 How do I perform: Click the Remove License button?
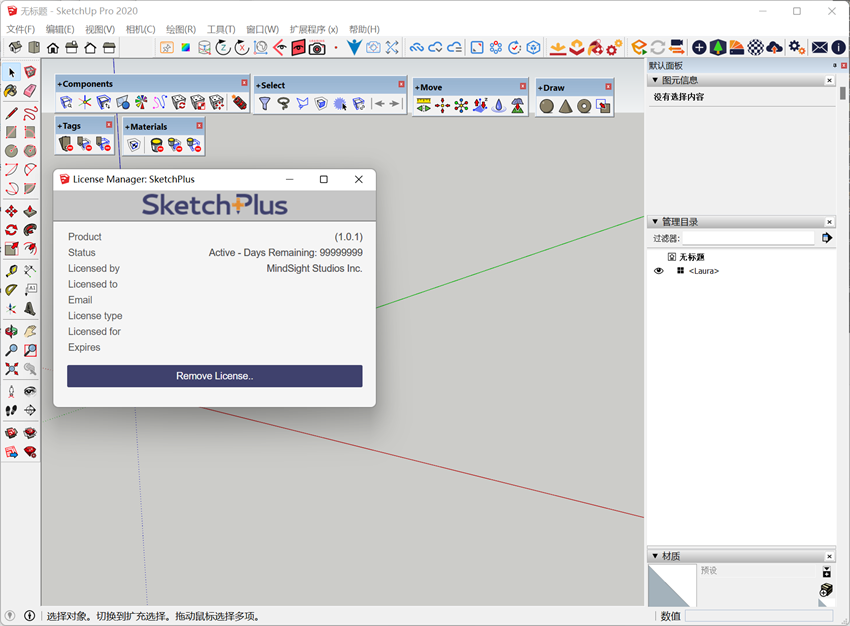point(215,376)
